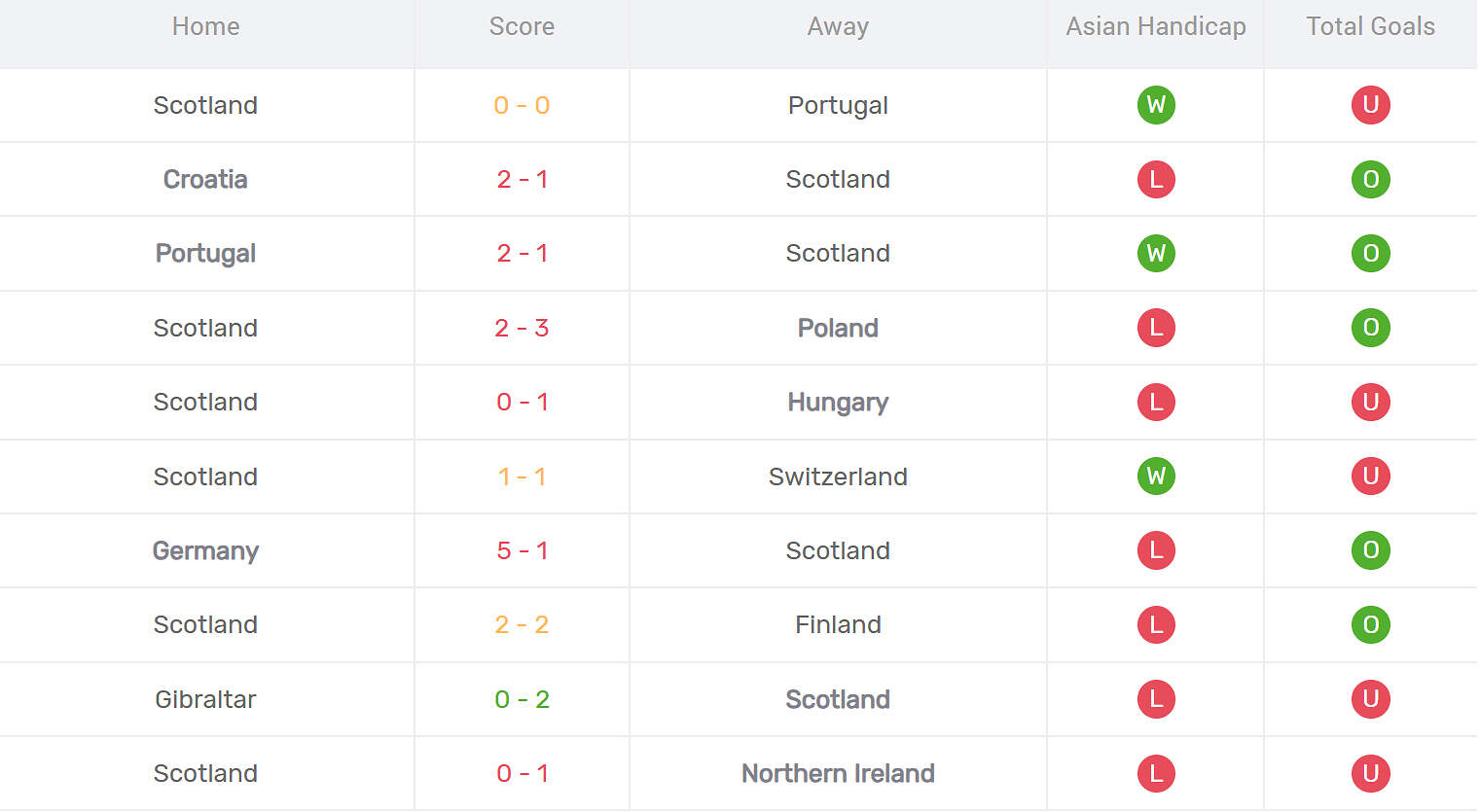Click the 5 - 1 score link
Screen dimensions: 1480x812
point(523,550)
